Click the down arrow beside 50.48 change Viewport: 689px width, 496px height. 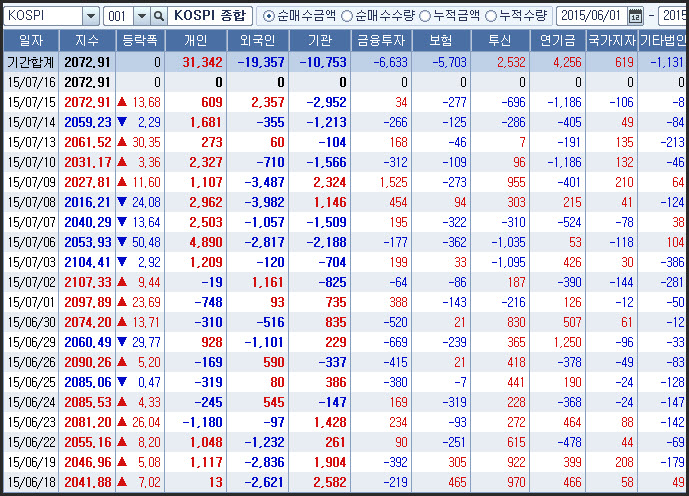(122, 242)
